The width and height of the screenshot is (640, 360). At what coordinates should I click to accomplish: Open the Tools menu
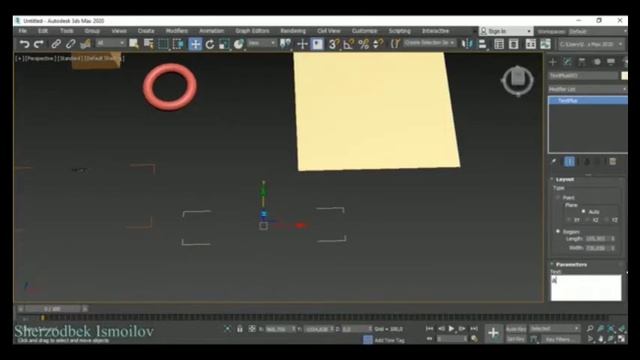(67, 31)
